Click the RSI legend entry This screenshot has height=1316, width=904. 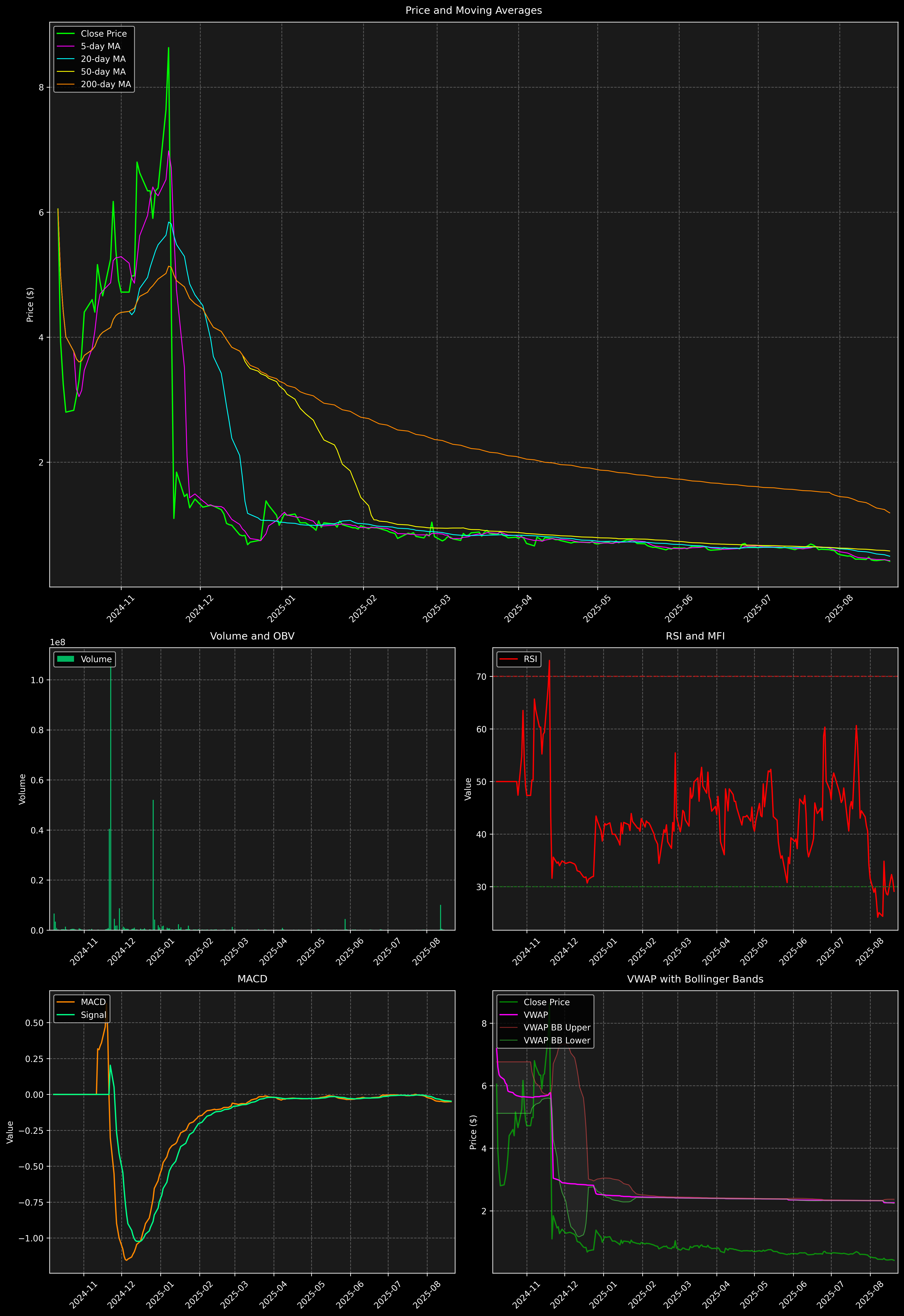click(530, 659)
